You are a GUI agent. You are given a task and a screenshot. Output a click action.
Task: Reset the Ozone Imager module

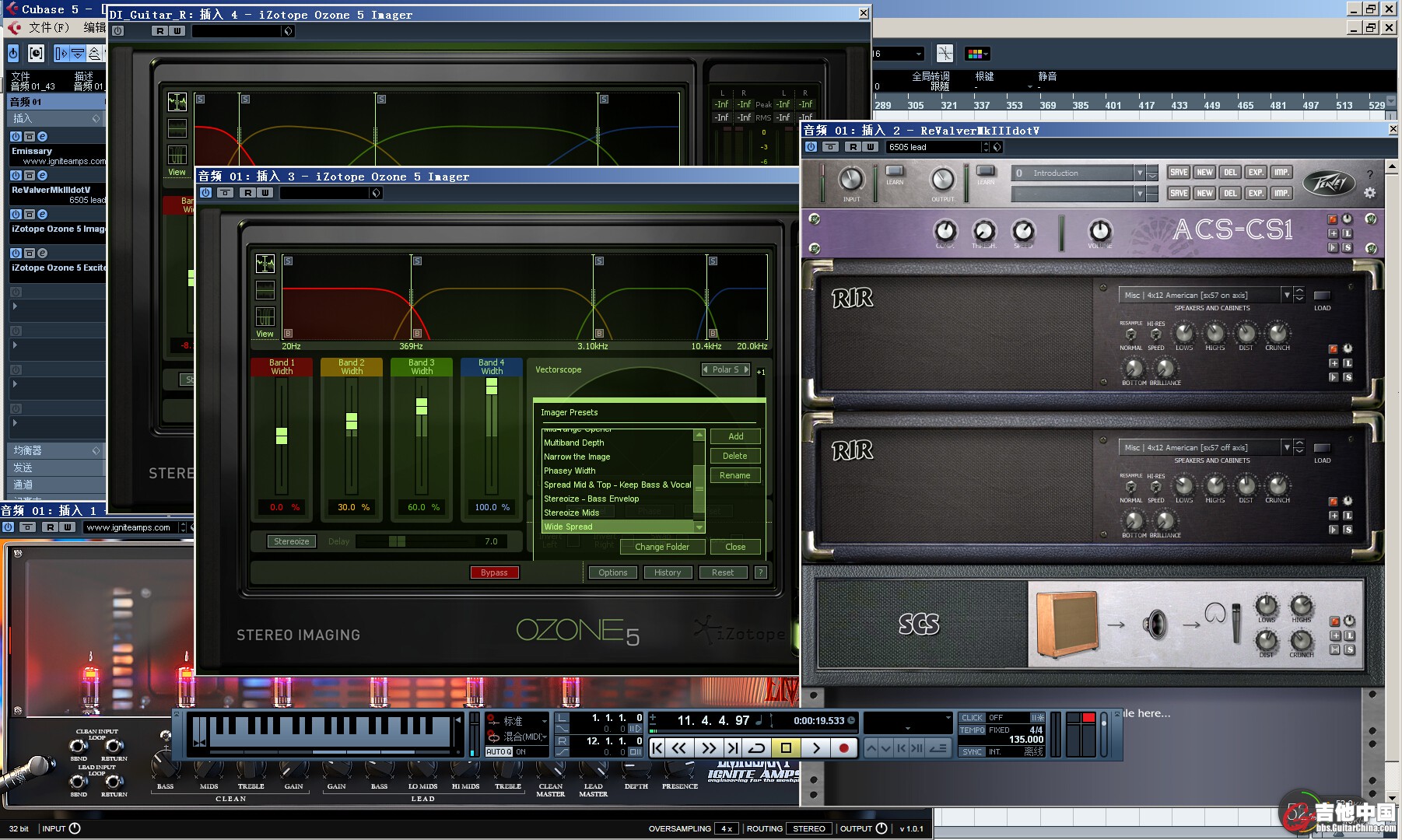point(723,572)
